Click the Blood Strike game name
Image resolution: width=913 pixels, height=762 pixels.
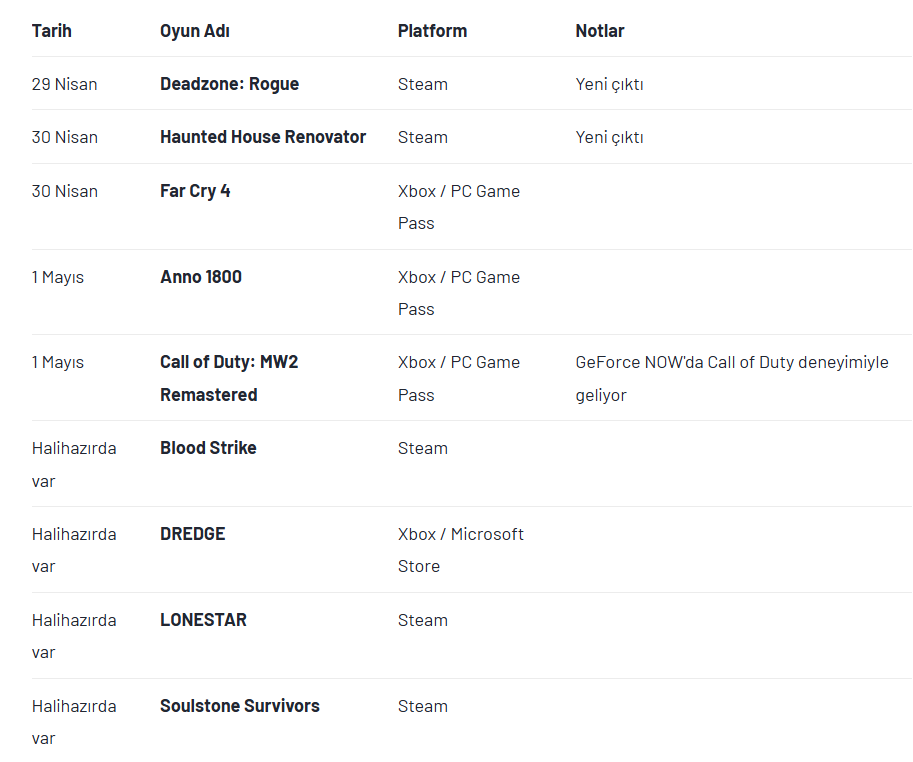click(208, 448)
